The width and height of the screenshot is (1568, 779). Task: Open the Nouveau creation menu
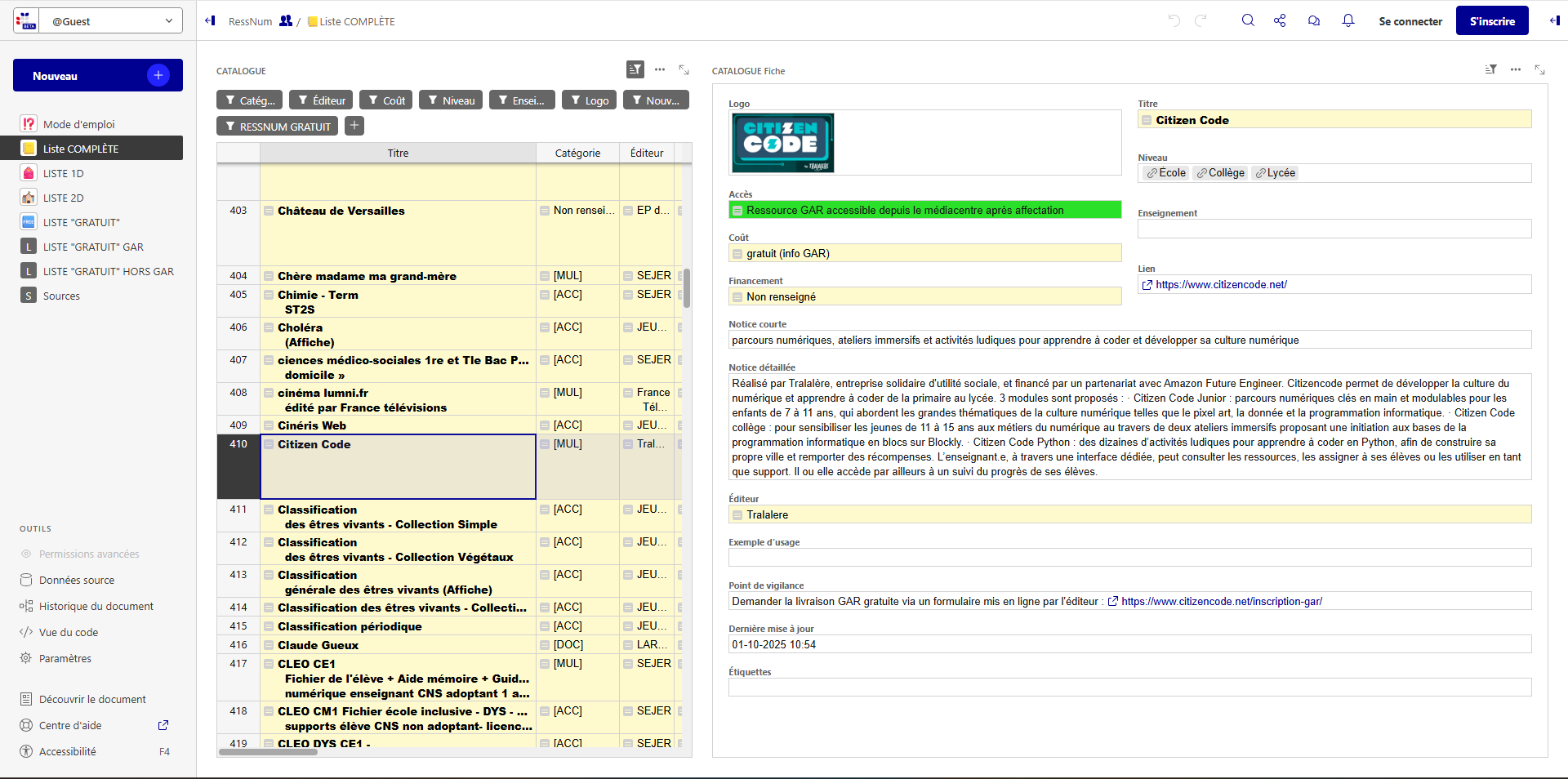coord(98,76)
